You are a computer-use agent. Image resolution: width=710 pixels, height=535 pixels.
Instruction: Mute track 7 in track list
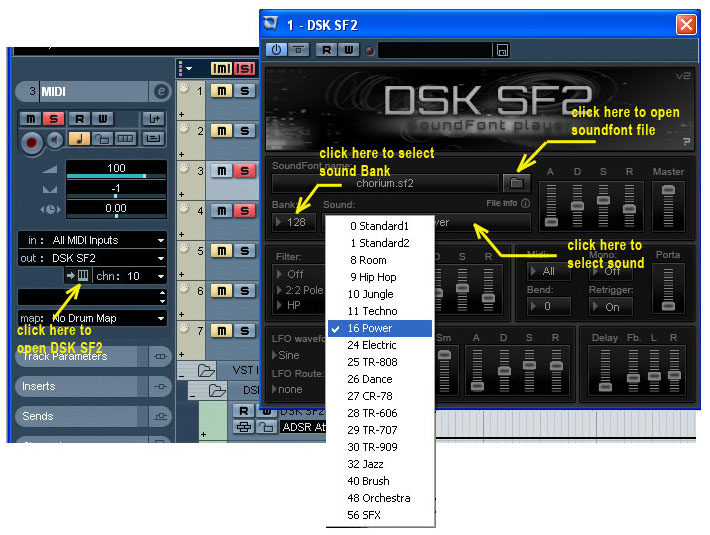(222, 330)
